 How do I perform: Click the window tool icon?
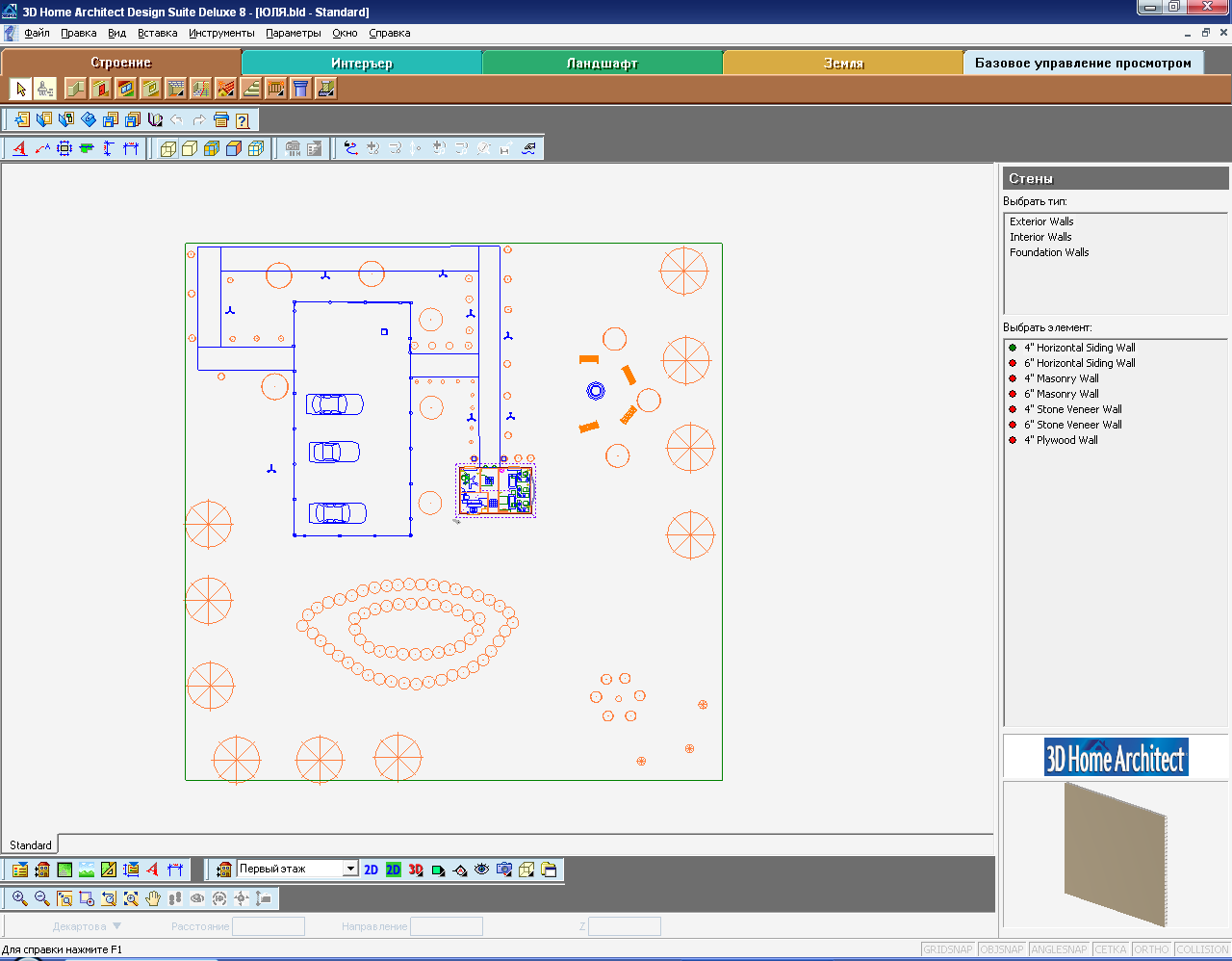tap(126, 90)
